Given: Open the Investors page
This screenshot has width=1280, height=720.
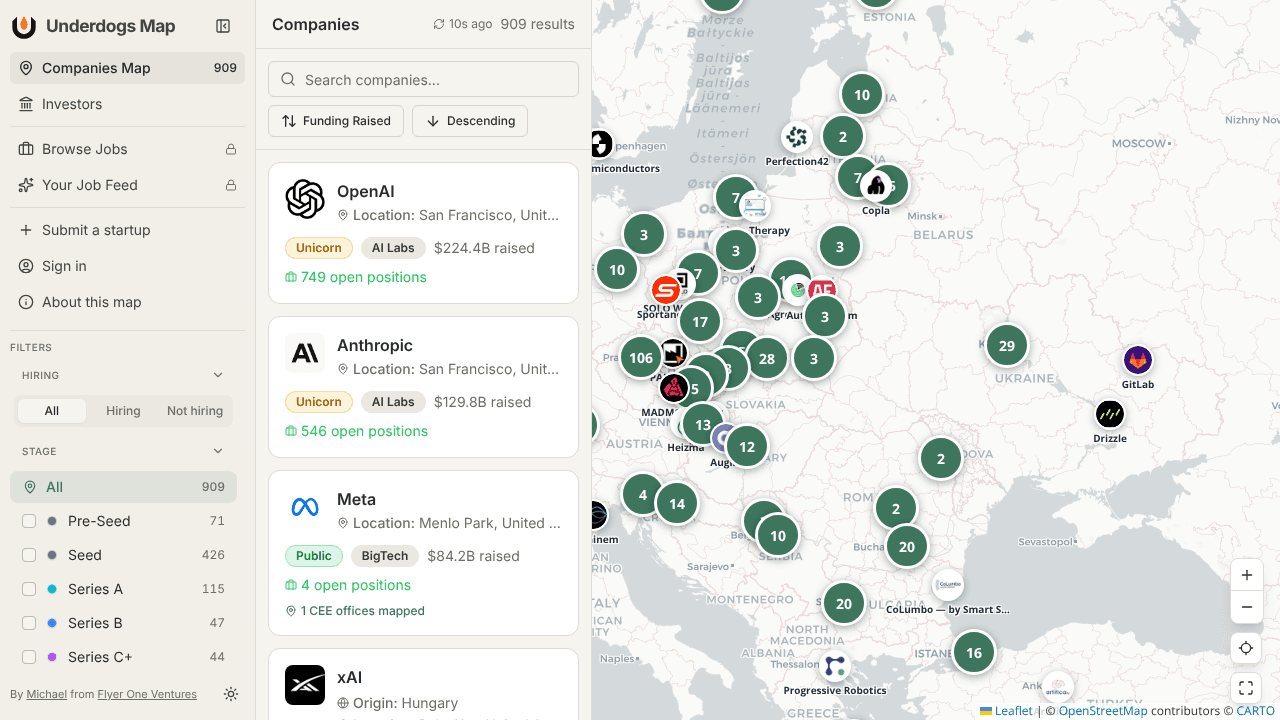Looking at the screenshot, I should [127, 104].
